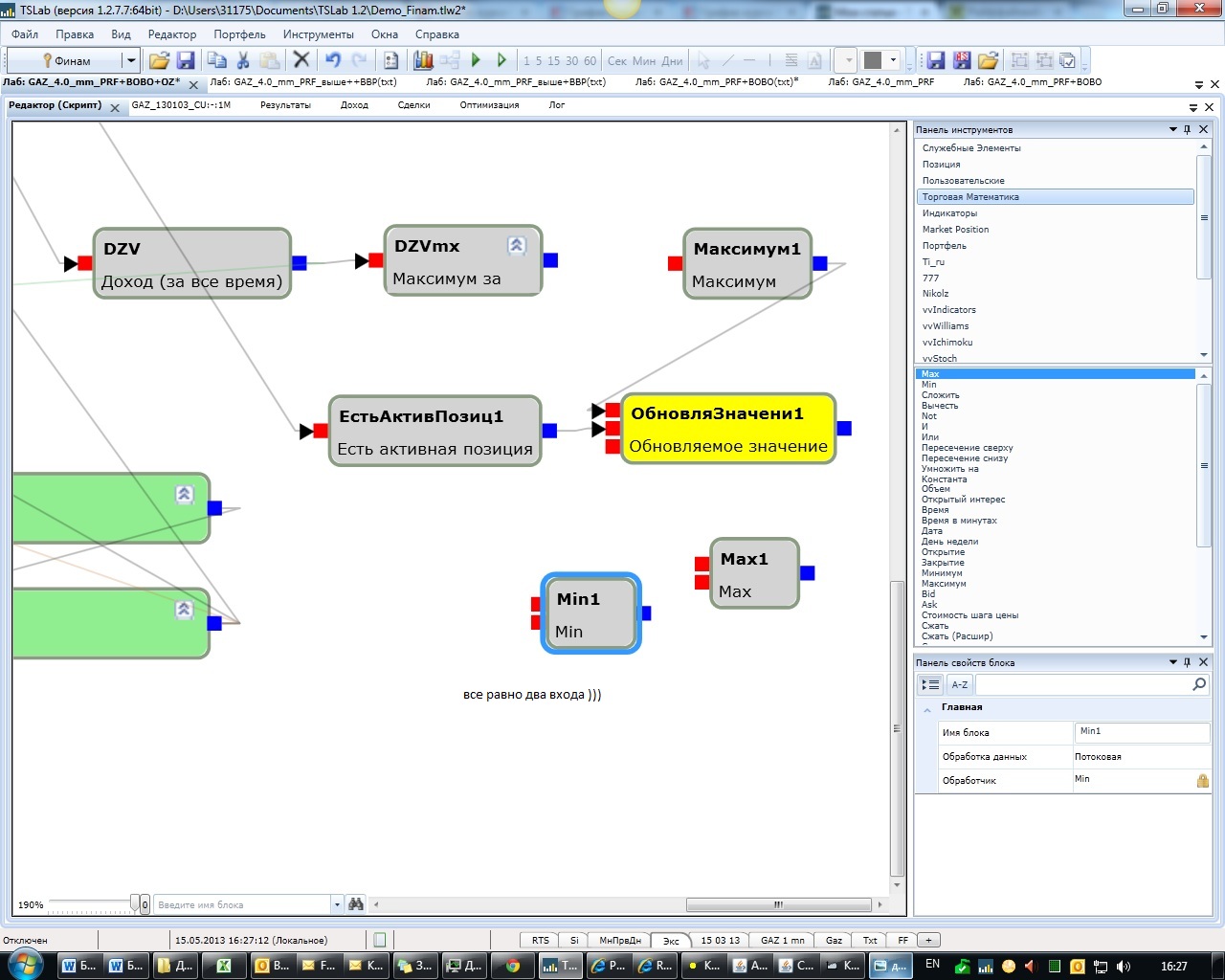This screenshot has width=1225, height=980.
Task: Click the scissors Cut icon
Action: 243,60
